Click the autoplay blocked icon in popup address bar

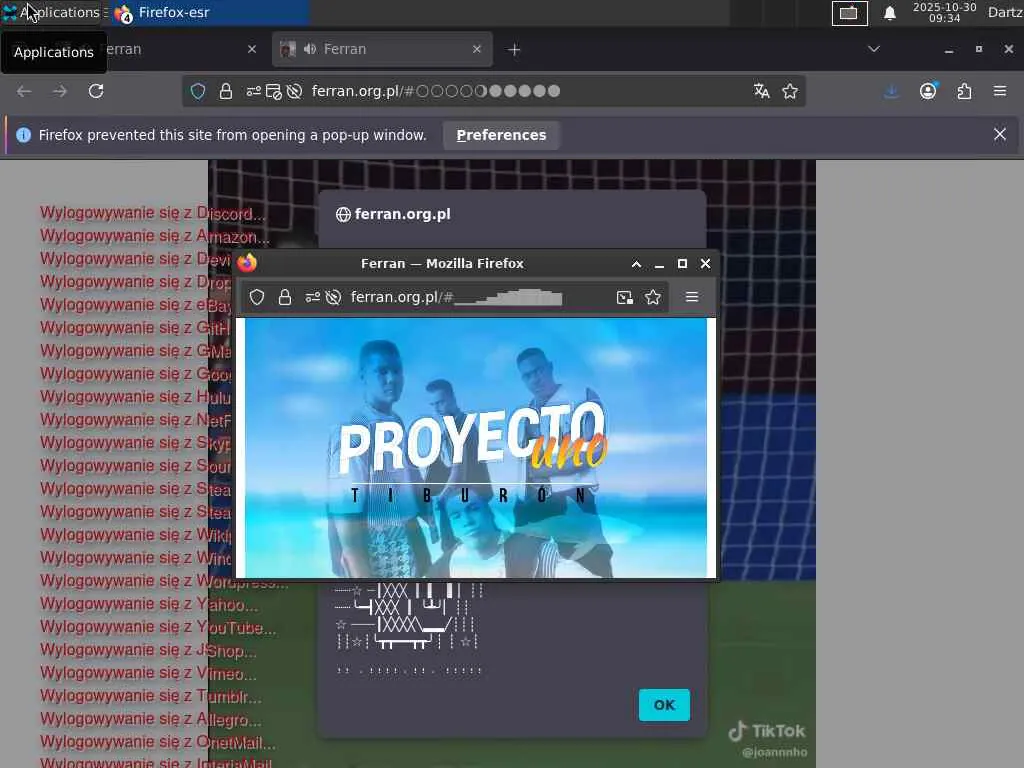[x=333, y=298]
